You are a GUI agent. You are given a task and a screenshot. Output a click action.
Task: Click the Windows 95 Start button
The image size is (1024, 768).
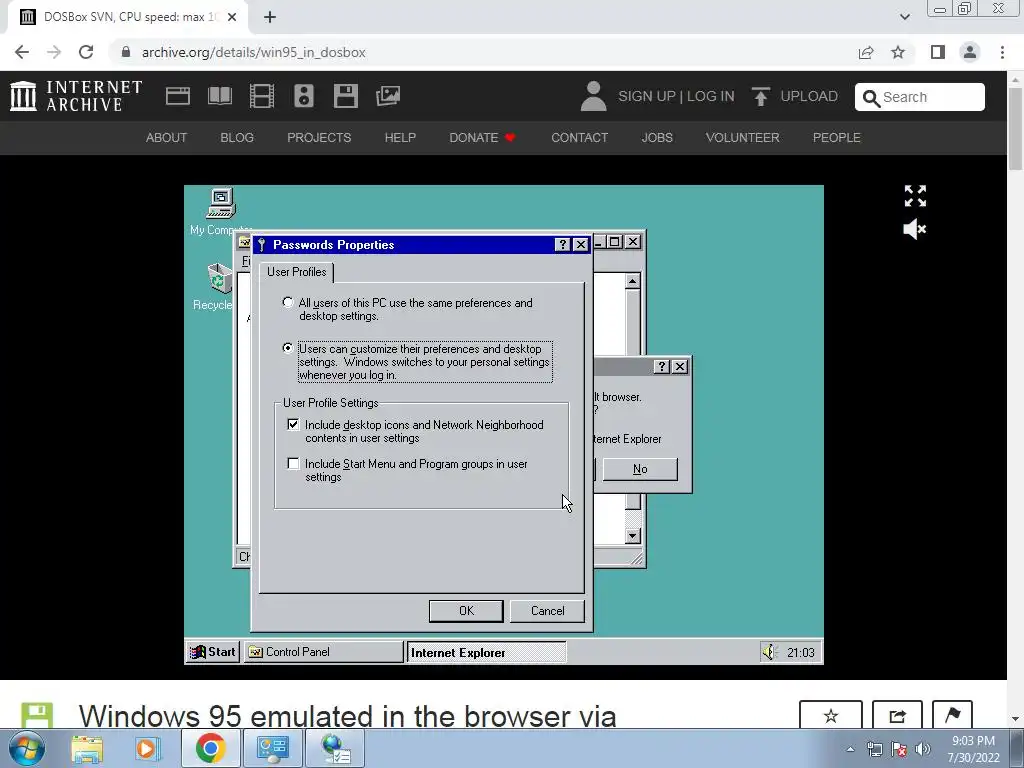point(212,652)
